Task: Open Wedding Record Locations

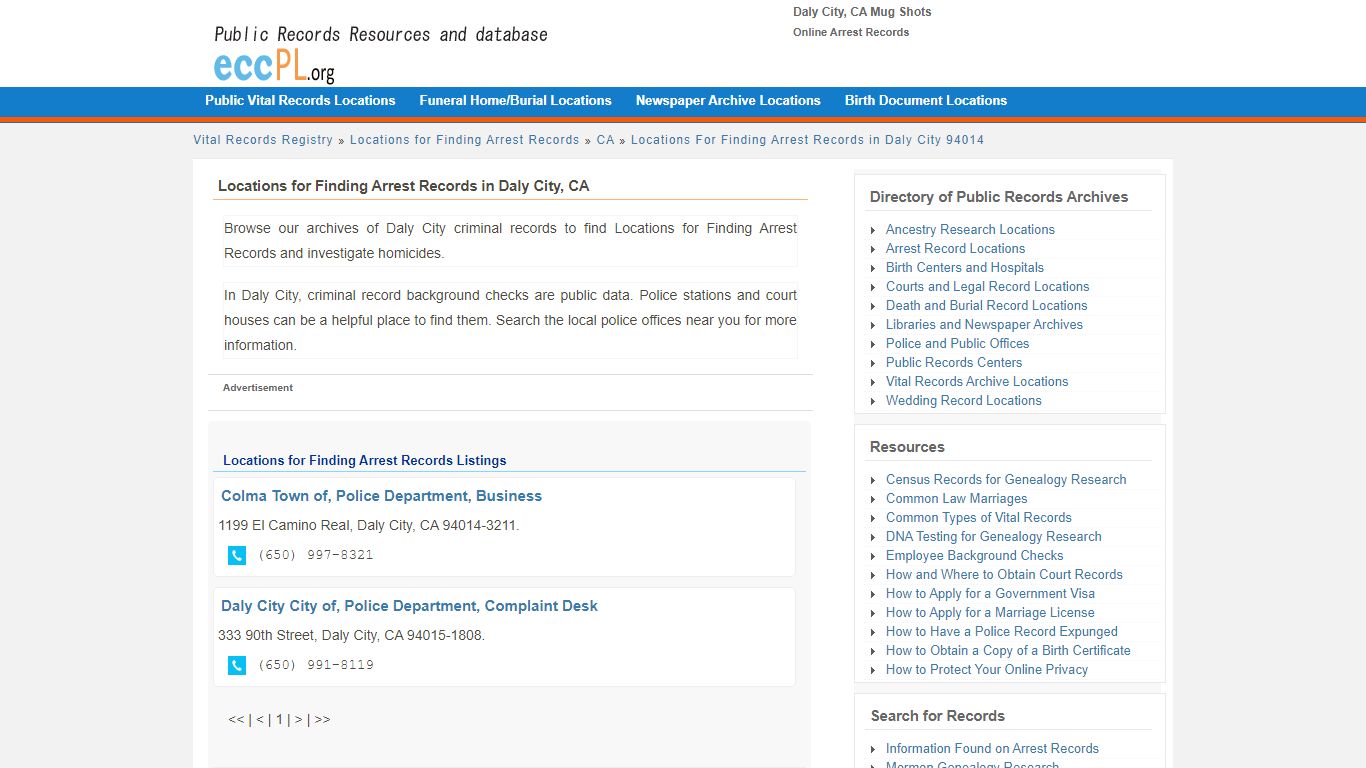Action: 963,400
